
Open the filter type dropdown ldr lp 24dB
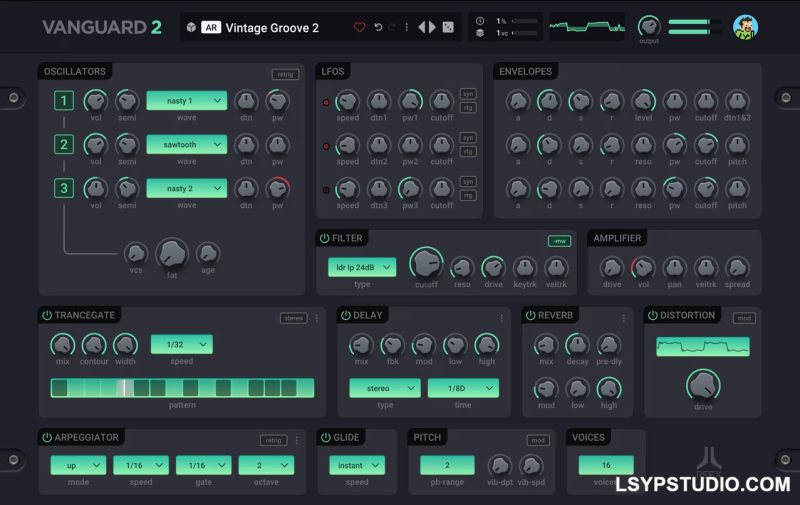(362, 267)
